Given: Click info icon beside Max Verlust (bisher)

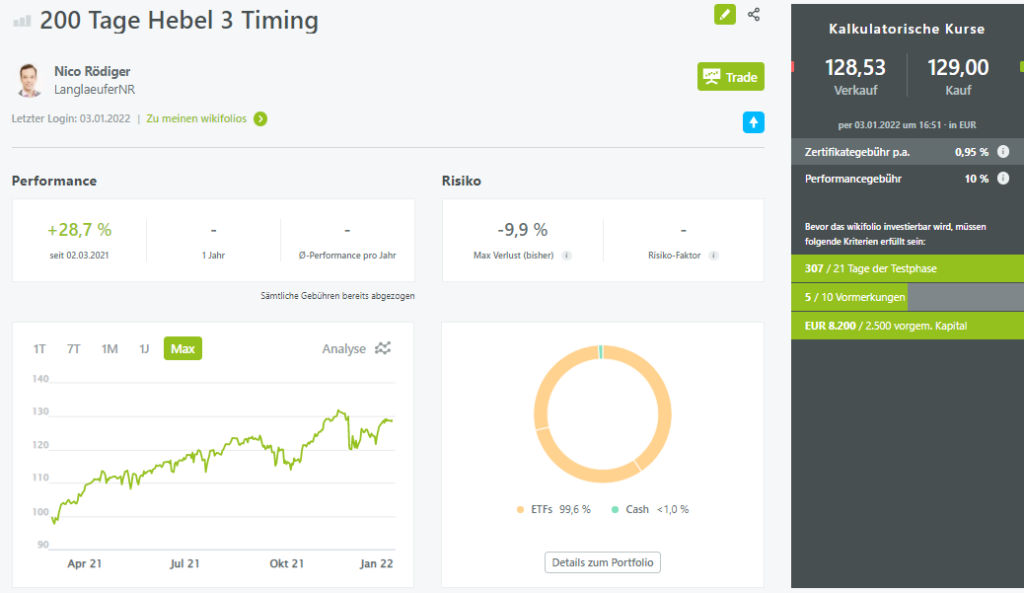Looking at the screenshot, I should point(567,255).
